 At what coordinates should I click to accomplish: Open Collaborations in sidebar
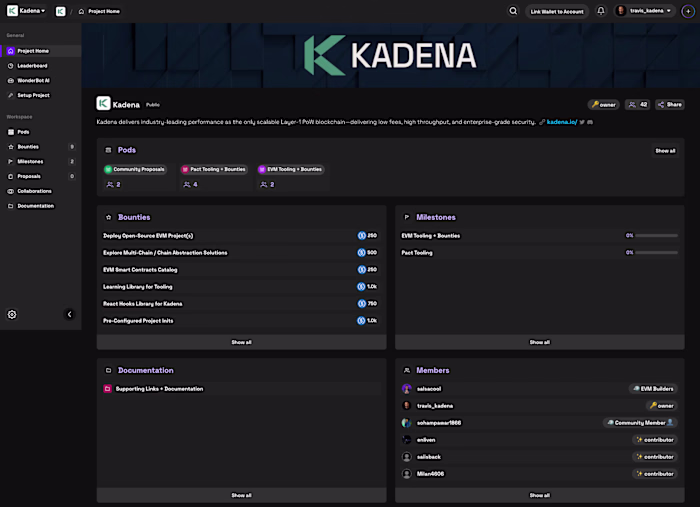tap(41, 191)
